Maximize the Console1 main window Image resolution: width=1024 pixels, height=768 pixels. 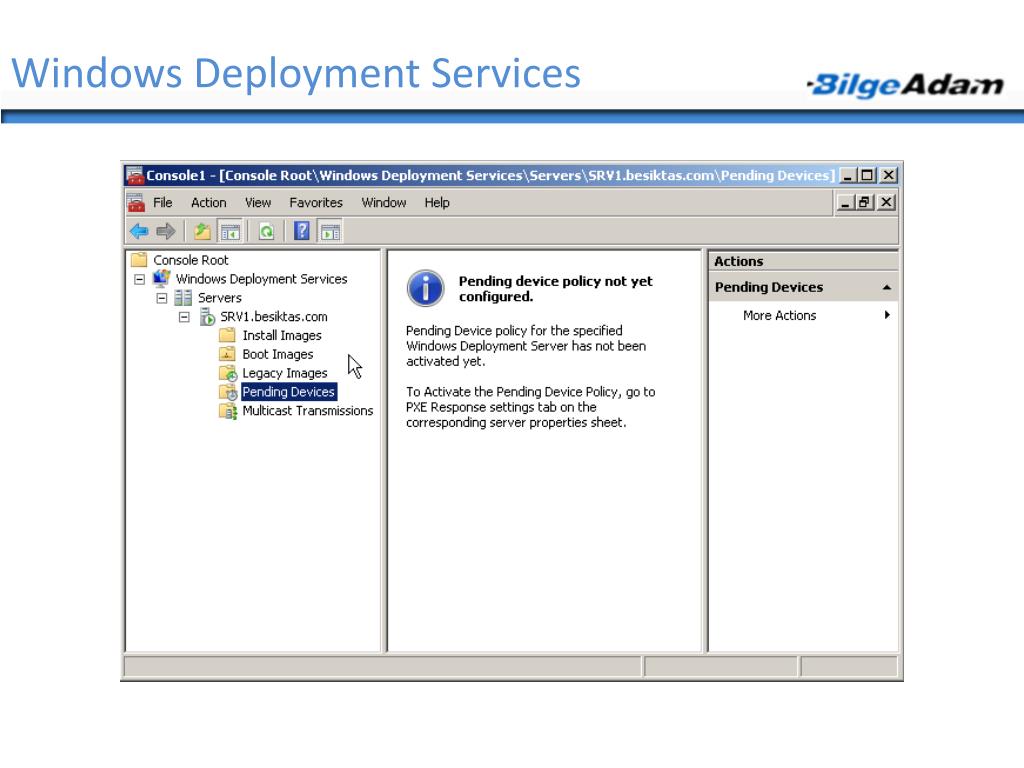pos(867,175)
